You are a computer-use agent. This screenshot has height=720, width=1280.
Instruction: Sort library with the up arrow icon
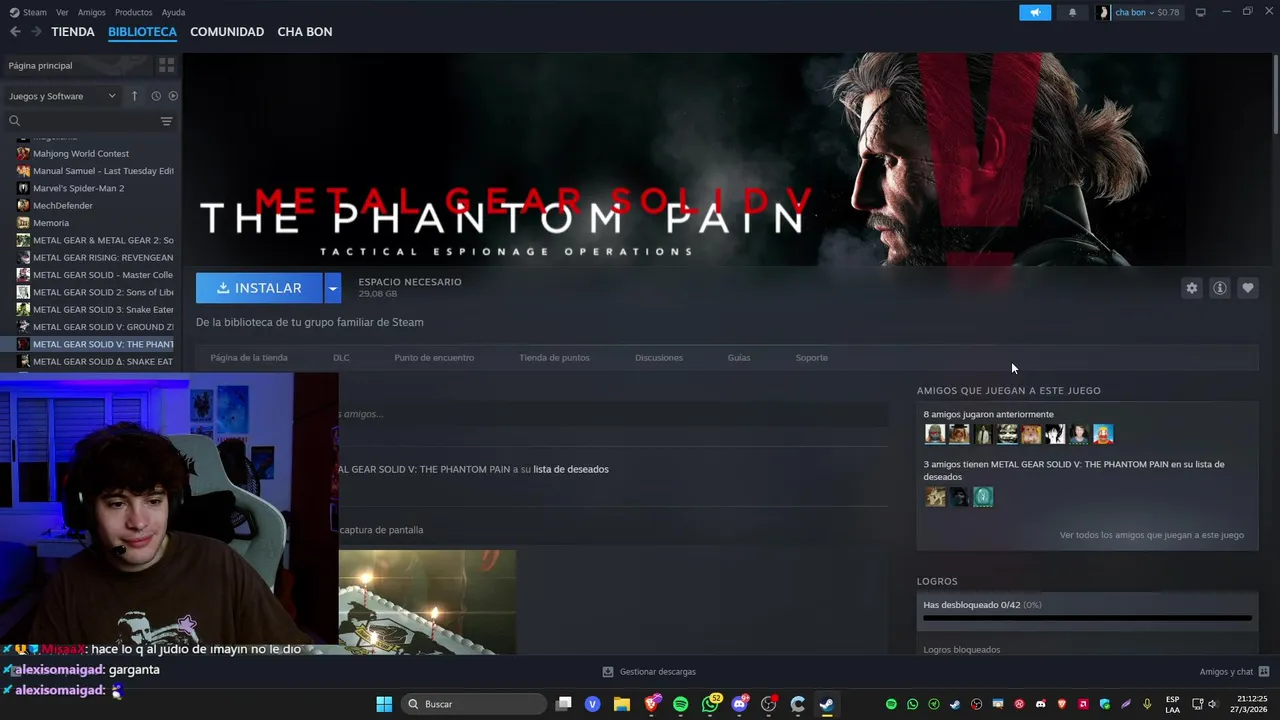[x=134, y=96]
